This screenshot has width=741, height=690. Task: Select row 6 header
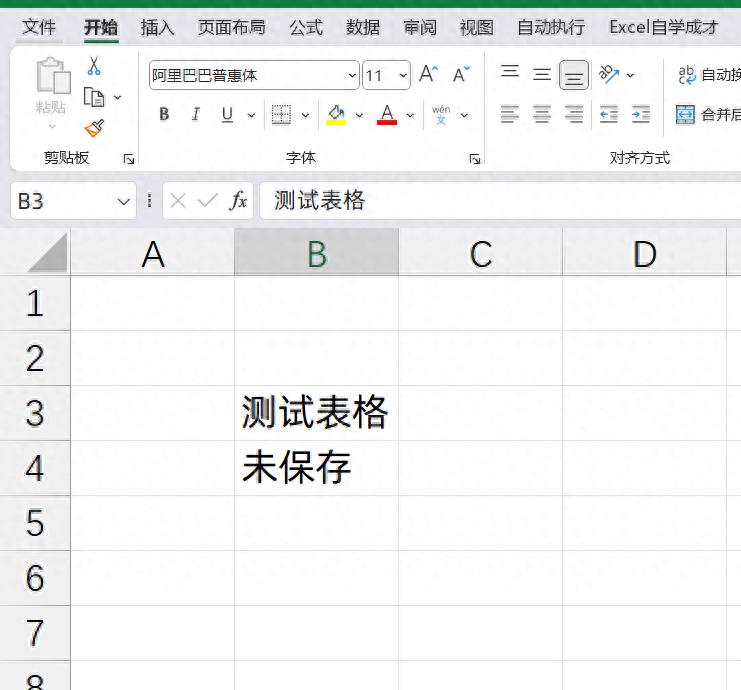[x=35, y=578]
